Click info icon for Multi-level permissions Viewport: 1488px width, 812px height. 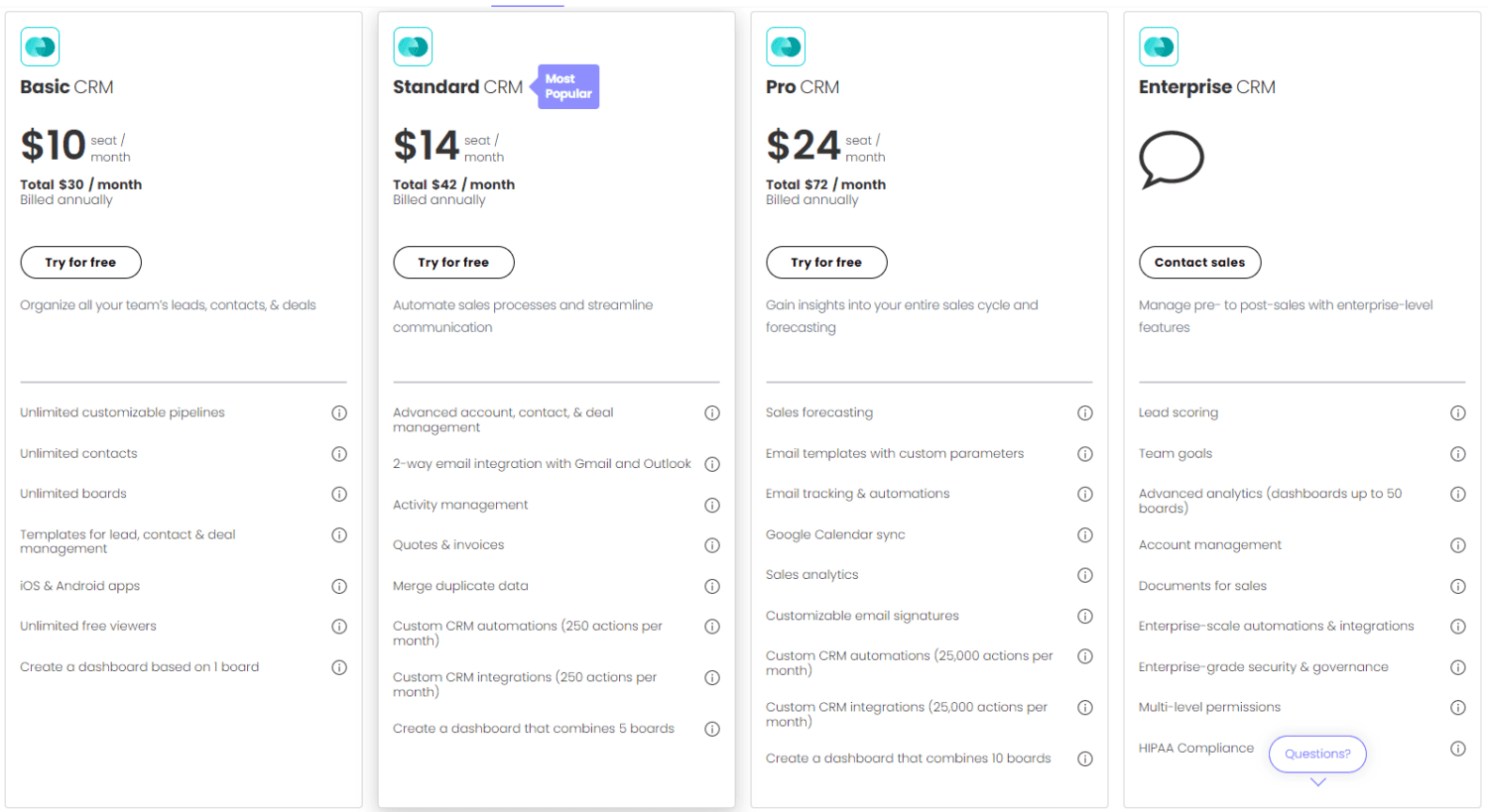[1458, 708]
